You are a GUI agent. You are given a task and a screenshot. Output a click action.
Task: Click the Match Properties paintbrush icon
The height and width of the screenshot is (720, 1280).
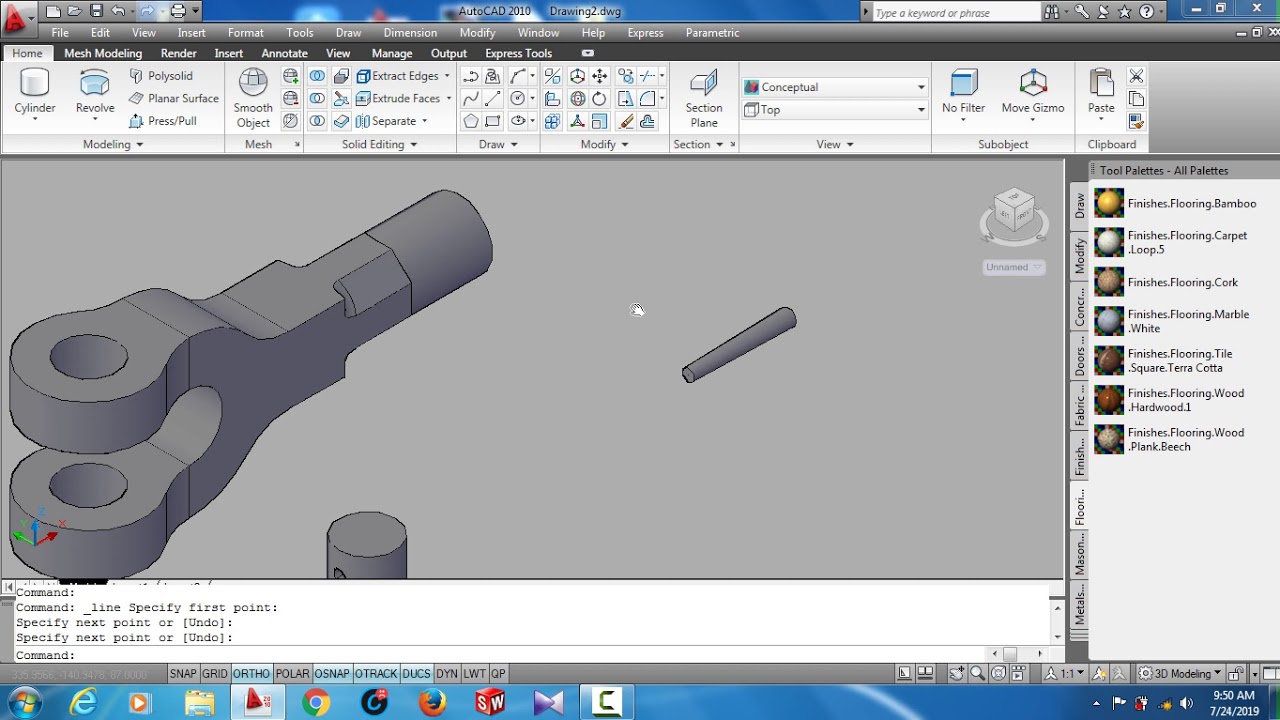[x=626, y=121]
